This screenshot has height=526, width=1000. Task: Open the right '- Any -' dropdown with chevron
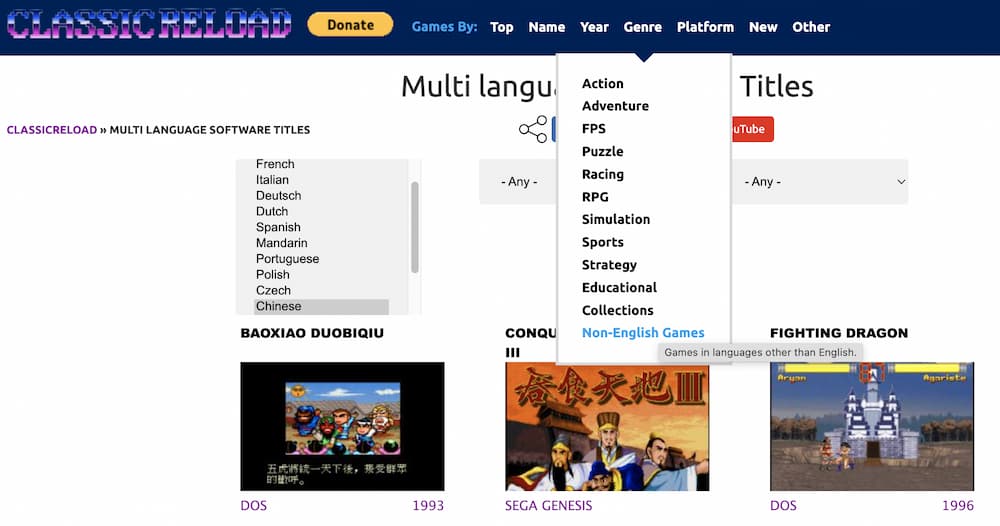point(820,182)
